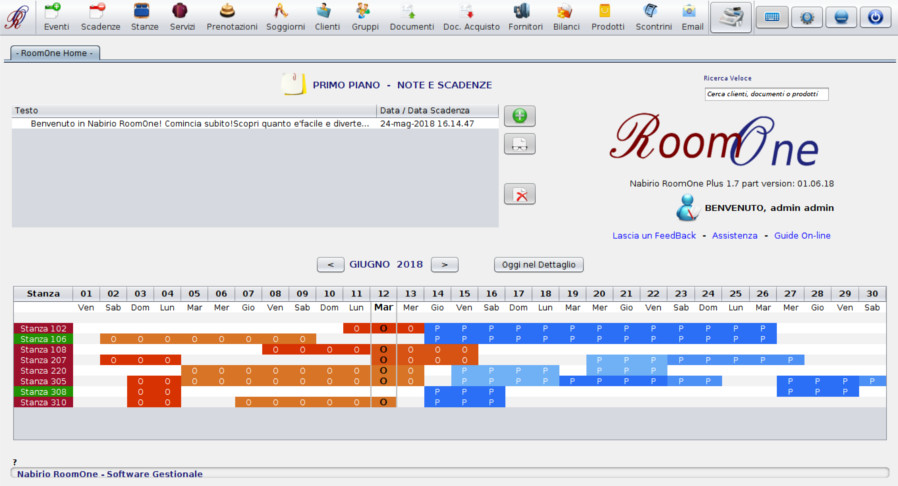Click Stanza 106 occupied cell on day 02
The image size is (898, 486).
(113, 339)
